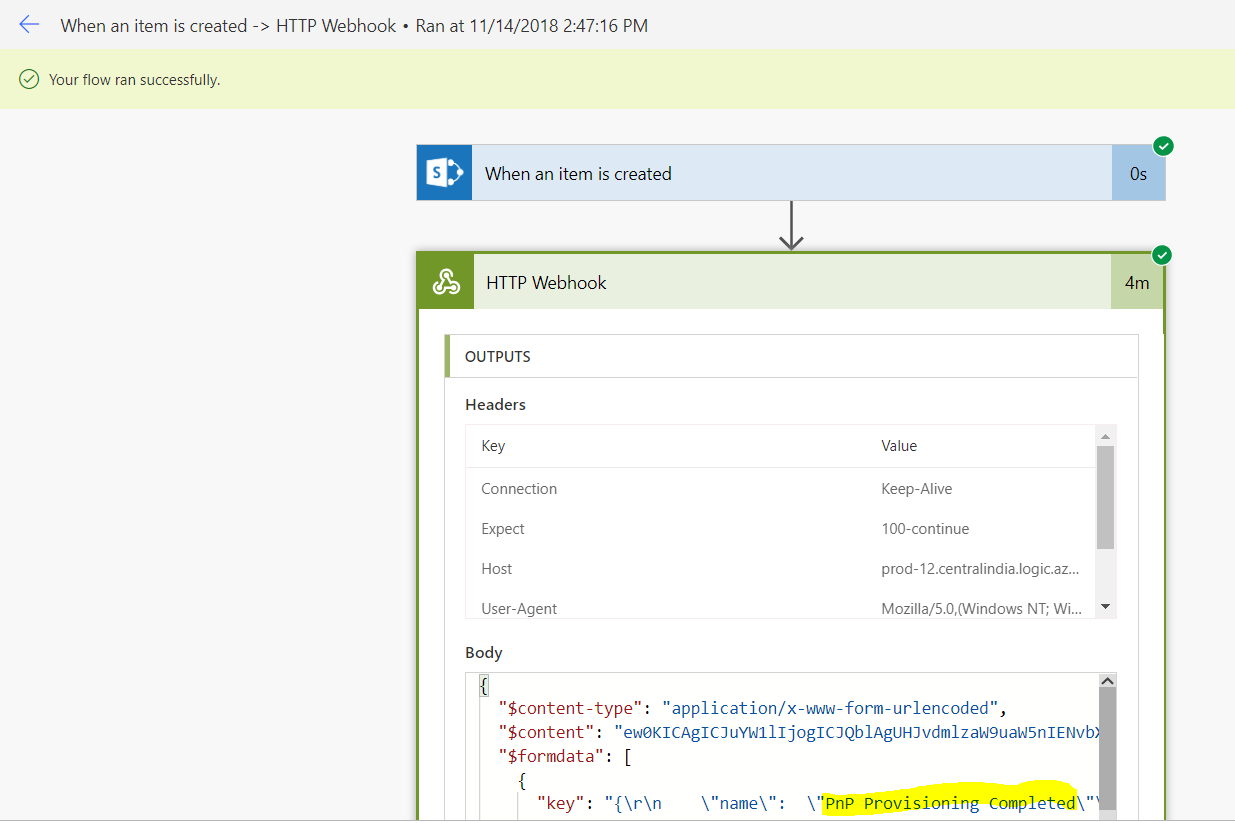Click the headers table scrollbar thumb
This screenshot has width=1235, height=823.
[1105, 497]
